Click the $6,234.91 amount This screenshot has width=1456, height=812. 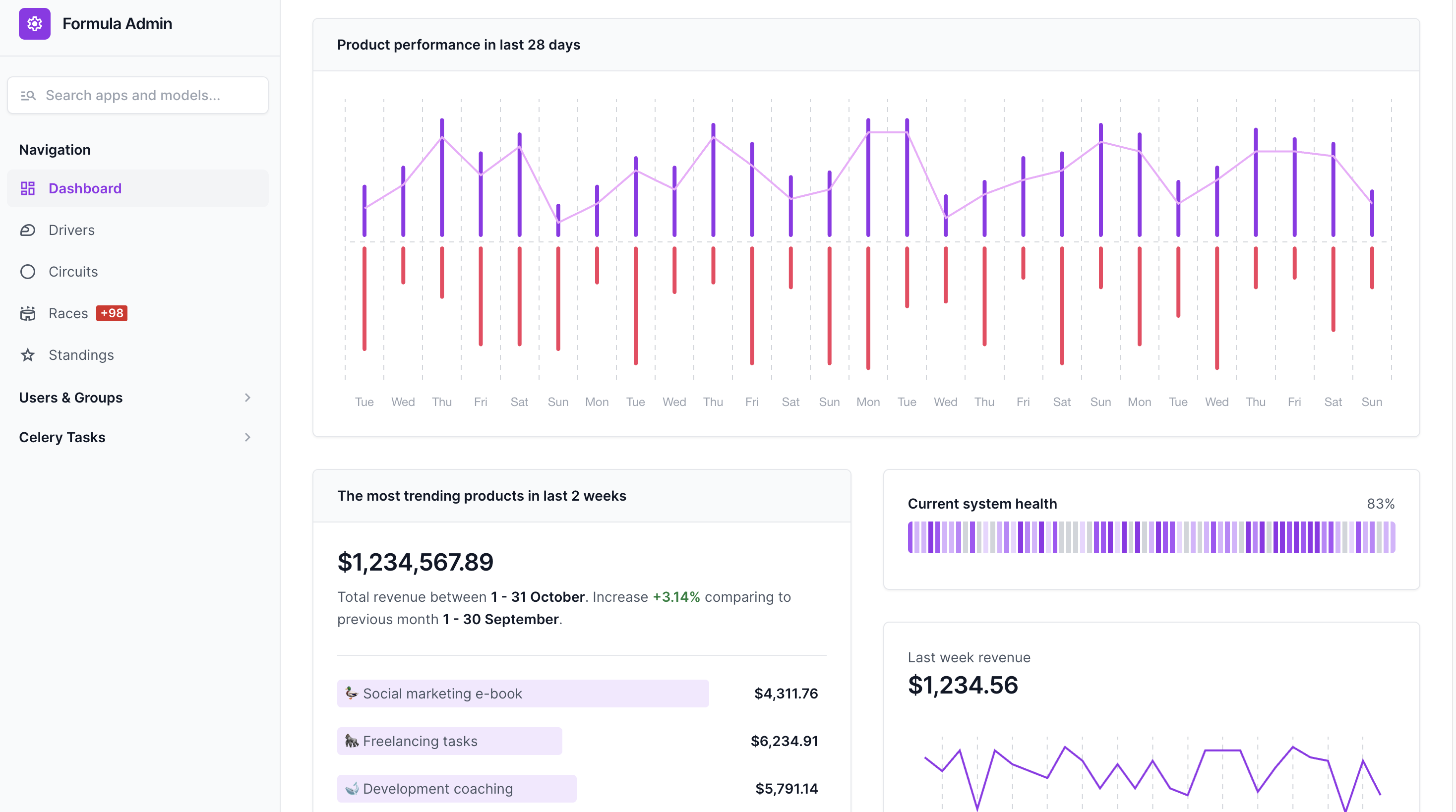[784, 741]
